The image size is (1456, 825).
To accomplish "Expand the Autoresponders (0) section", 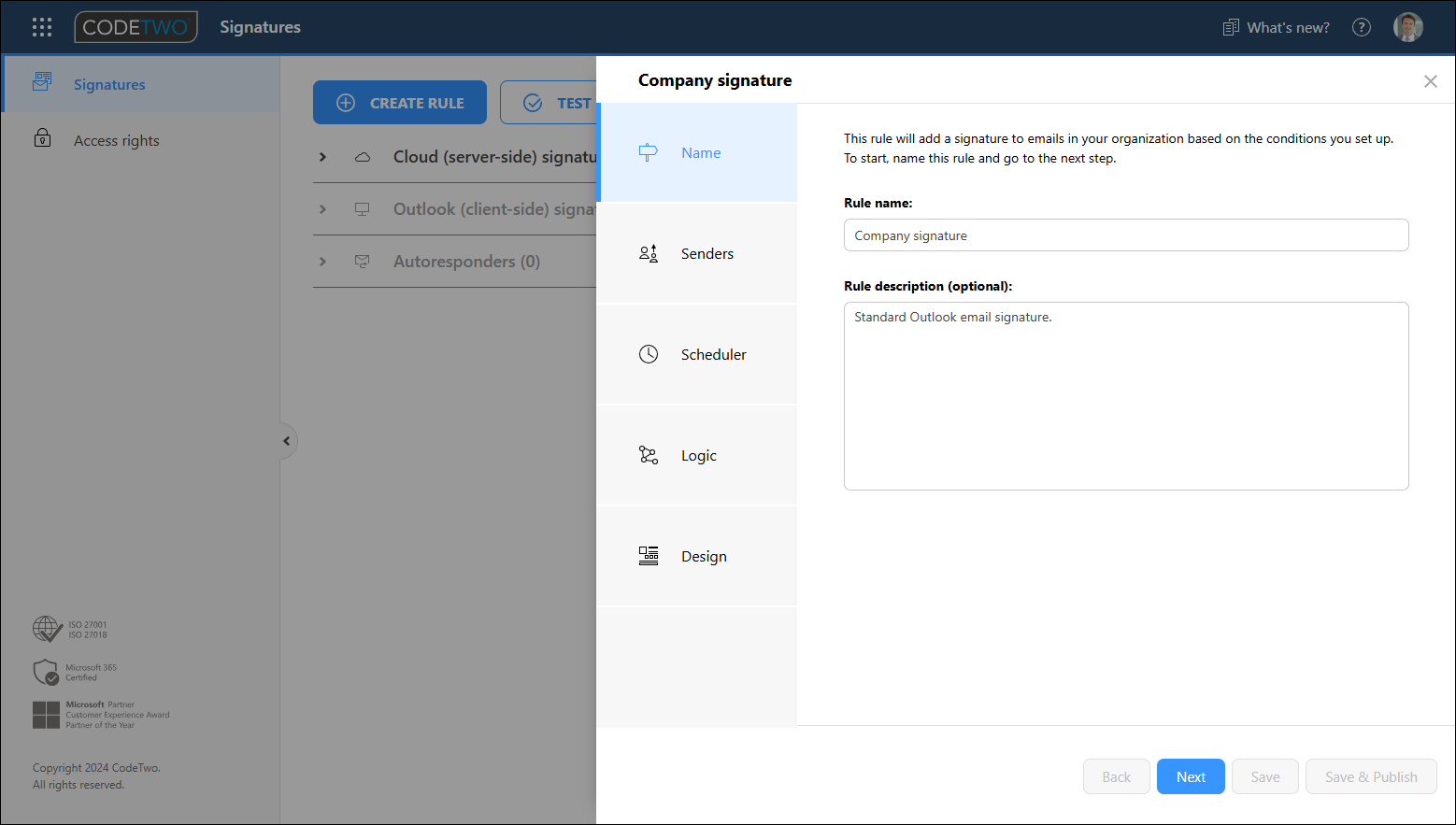I will click(x=323, y=261).
